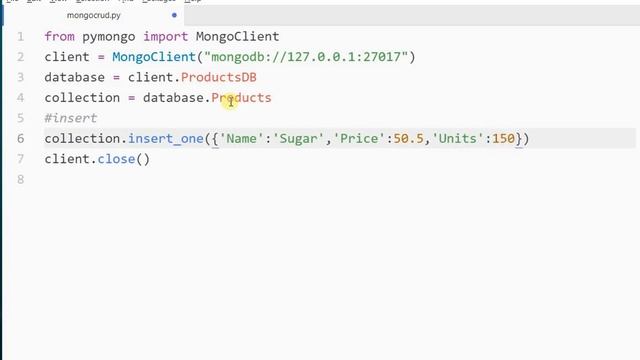Click line number 2 in the gutter

pyautogui.click(x=20, y=57)
